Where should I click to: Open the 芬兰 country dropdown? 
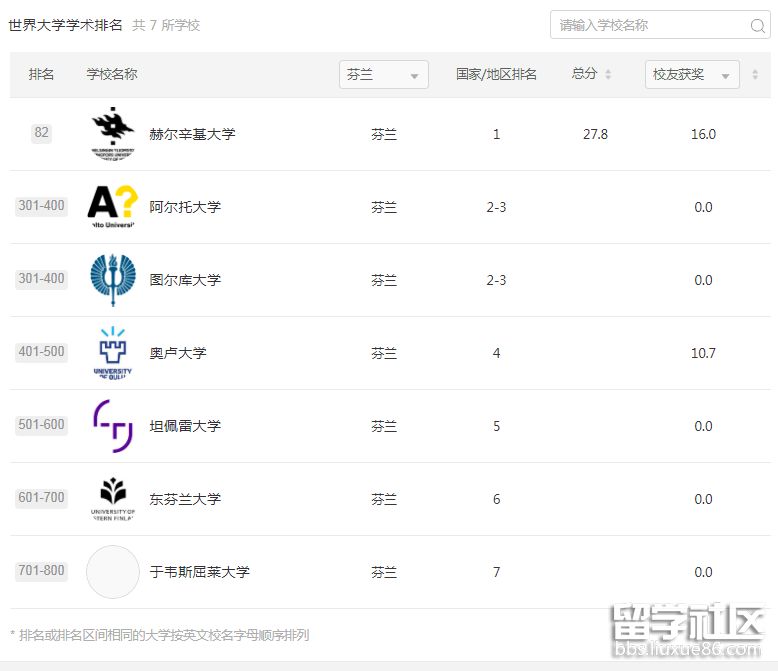click(384, 74)
